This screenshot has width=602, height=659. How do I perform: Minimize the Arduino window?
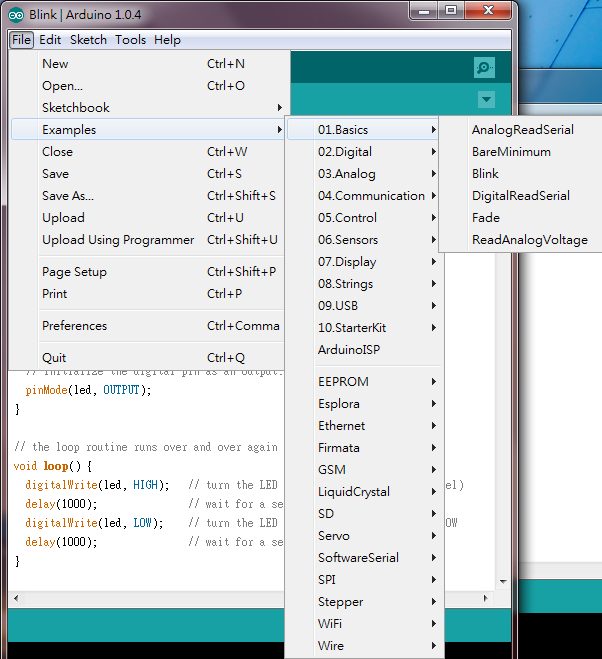pos(424,11)
